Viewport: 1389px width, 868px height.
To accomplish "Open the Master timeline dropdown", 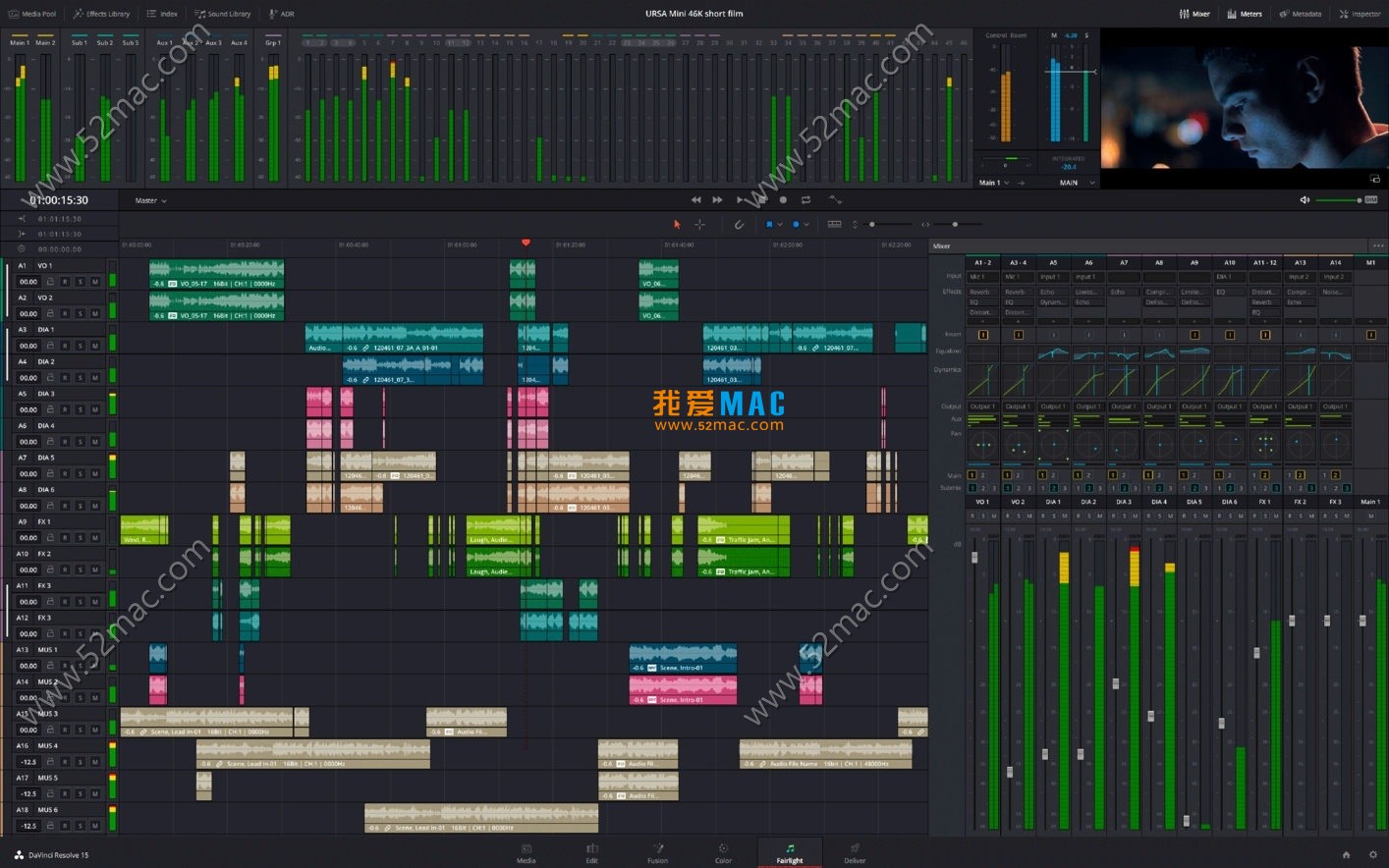I will click(150, 200).
